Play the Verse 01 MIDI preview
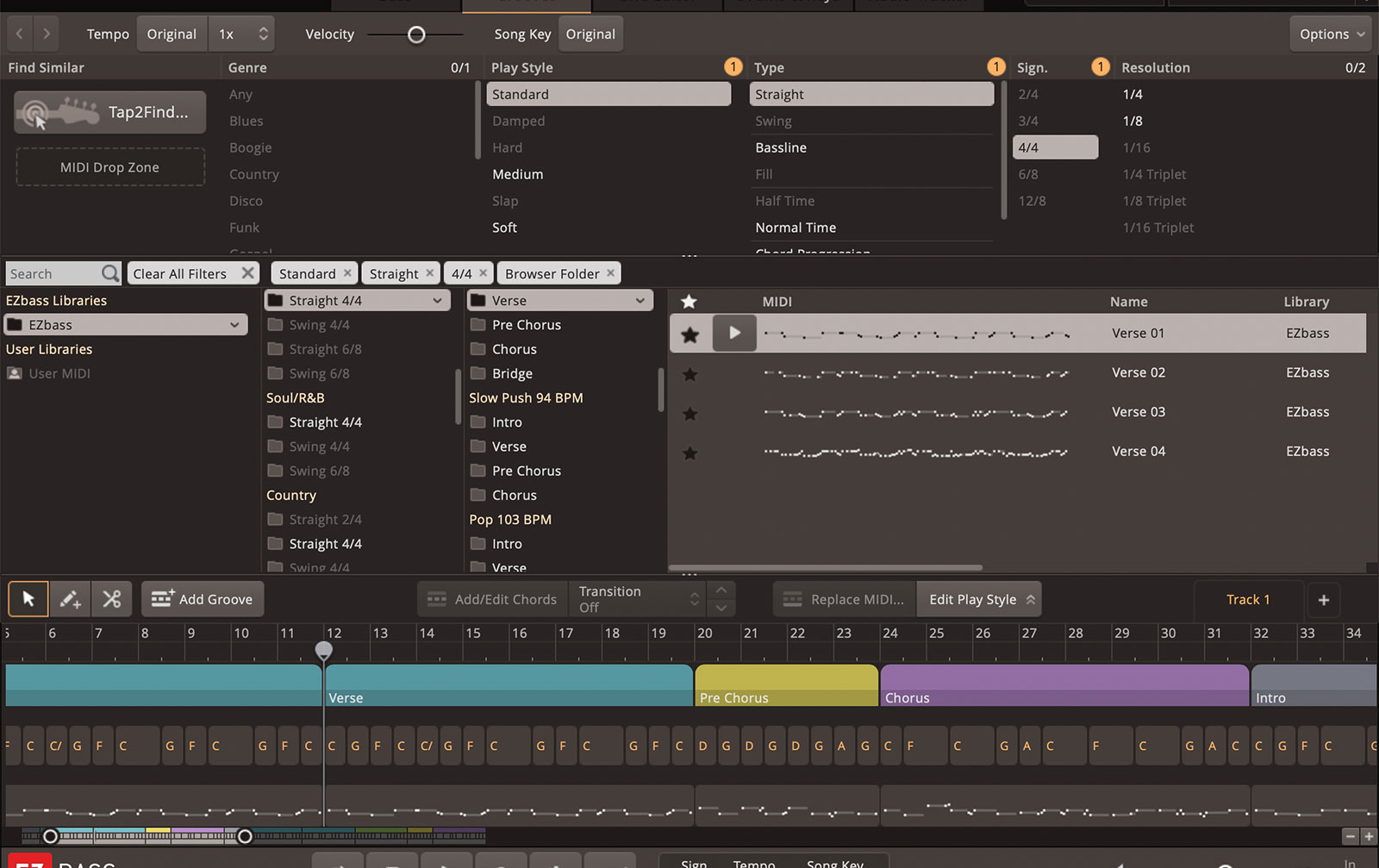Viewport: 1379px width, 868px height. click(x=734, y=333)
